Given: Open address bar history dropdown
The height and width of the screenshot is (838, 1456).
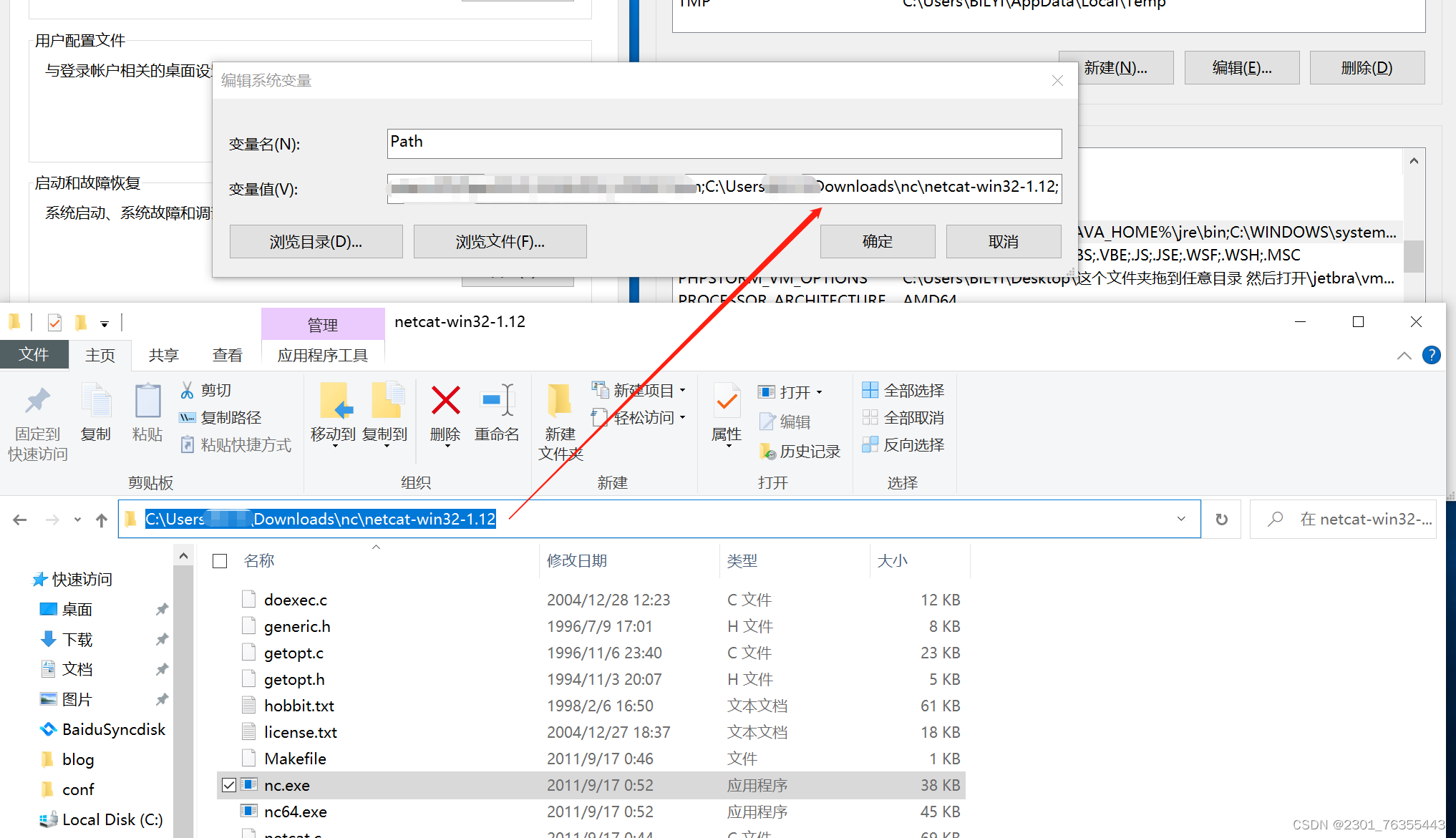Looking at the screenshot, I should tap(1182, 519).
